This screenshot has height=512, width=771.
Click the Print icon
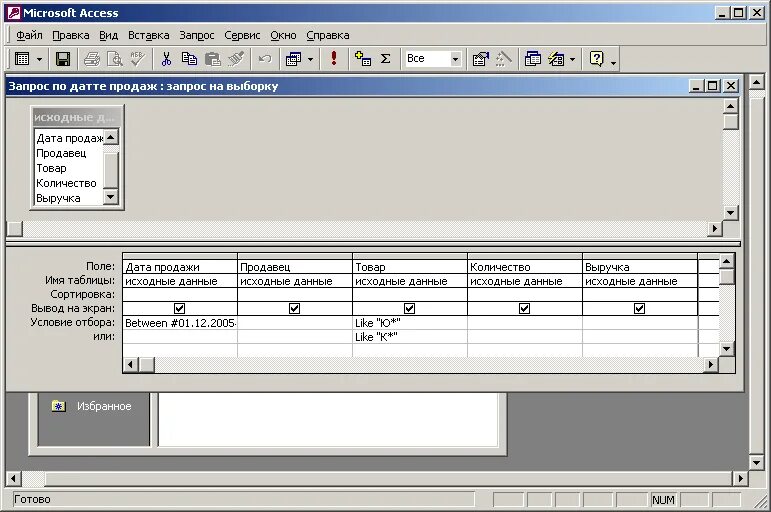point(92,59)
